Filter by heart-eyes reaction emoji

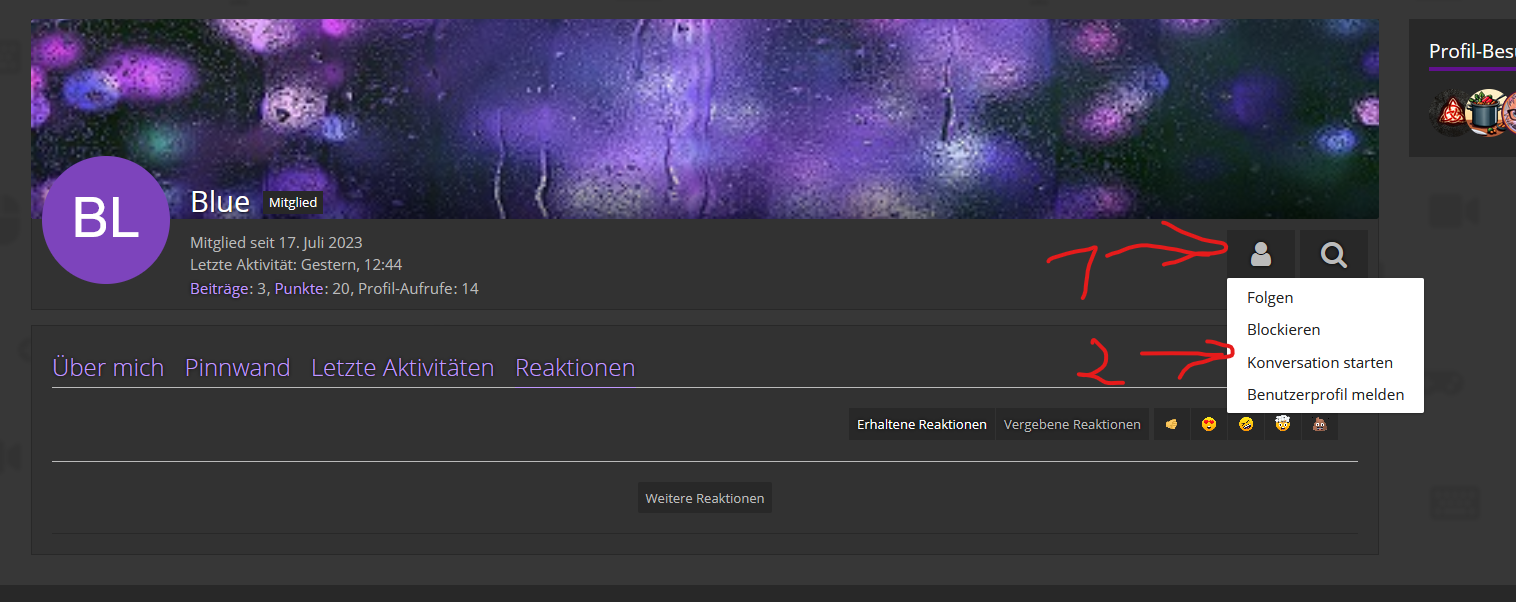point(1208,424)
